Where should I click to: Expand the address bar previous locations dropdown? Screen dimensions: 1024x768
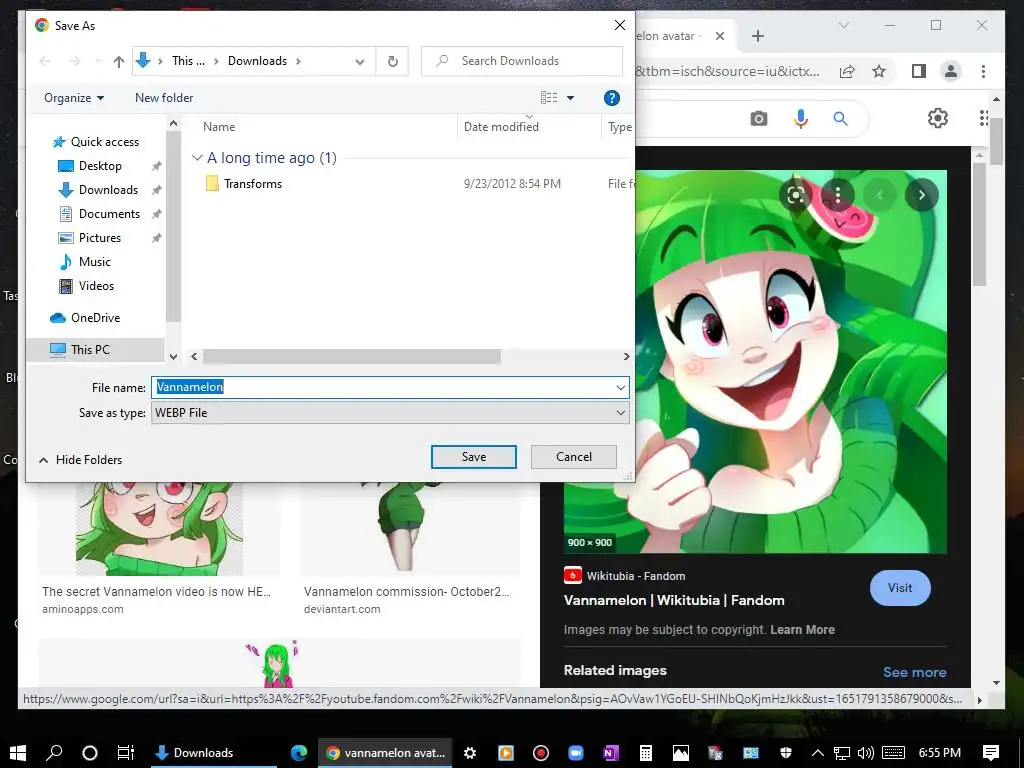click(360, 61)
